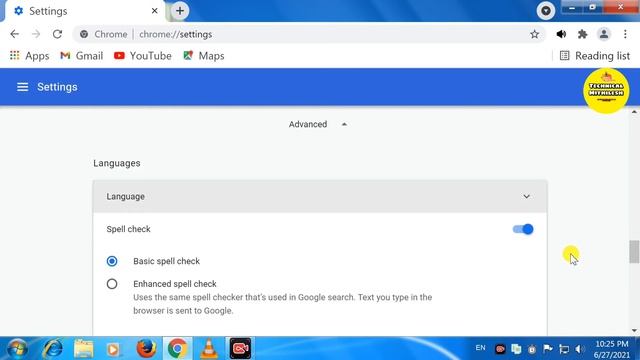Open Chrome's three-dot menu
This screenshot has height=360, width=640.
pyautogui.click(x=625, y=34)
